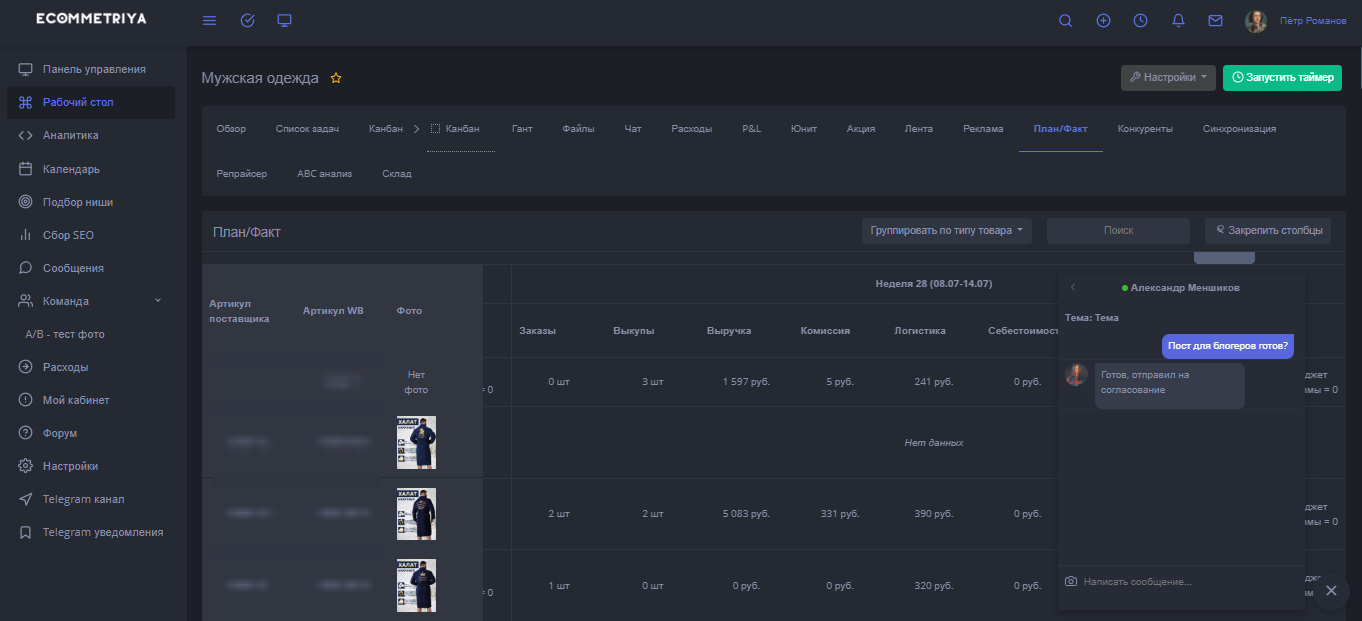Viewport: 1362px width, 621px height.
Task: Click the Поиск search field
Action: 1117,231
